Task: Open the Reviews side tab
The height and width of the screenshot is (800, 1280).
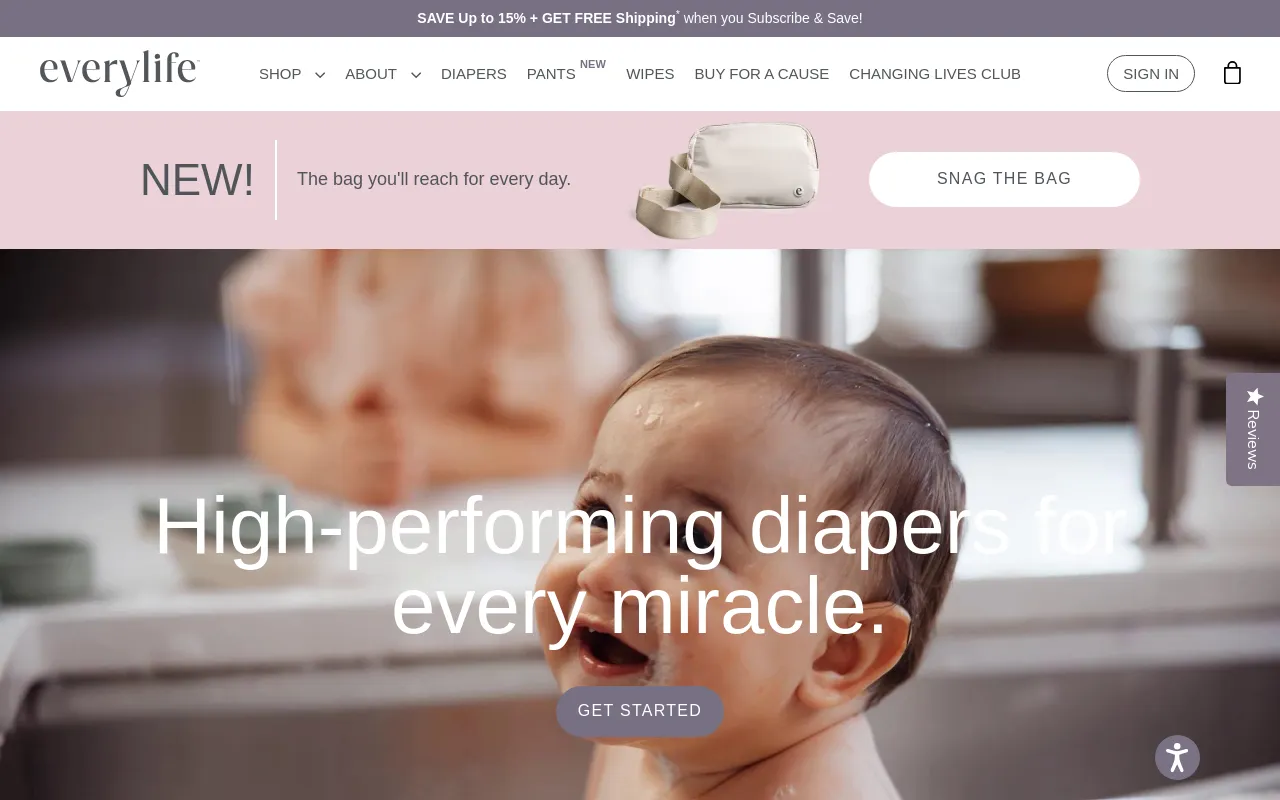Action: pyautogui.click(x=1253, y=430)
